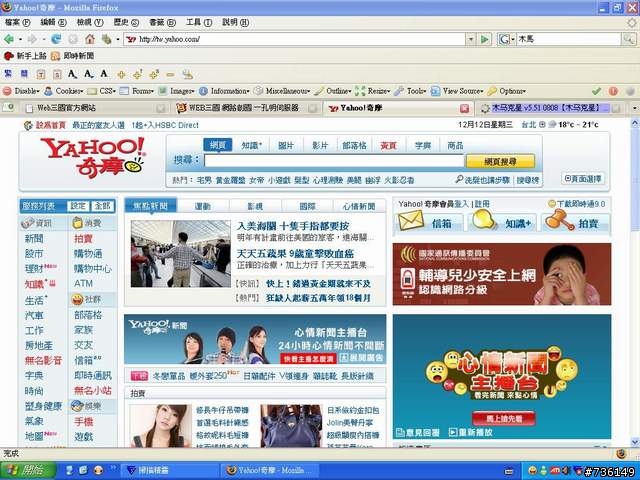The width and height of the screenshot is (640, 480).
Task: Select the 運動 news tab
Action: [202, 206]
